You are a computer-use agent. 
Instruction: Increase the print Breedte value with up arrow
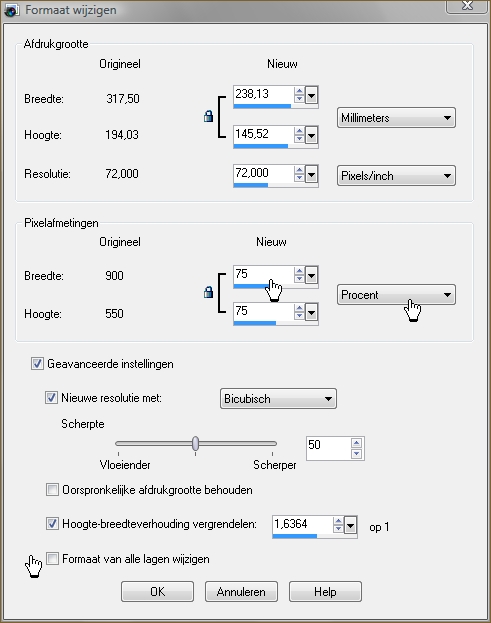pyautogui.click(x=299, y=91)
